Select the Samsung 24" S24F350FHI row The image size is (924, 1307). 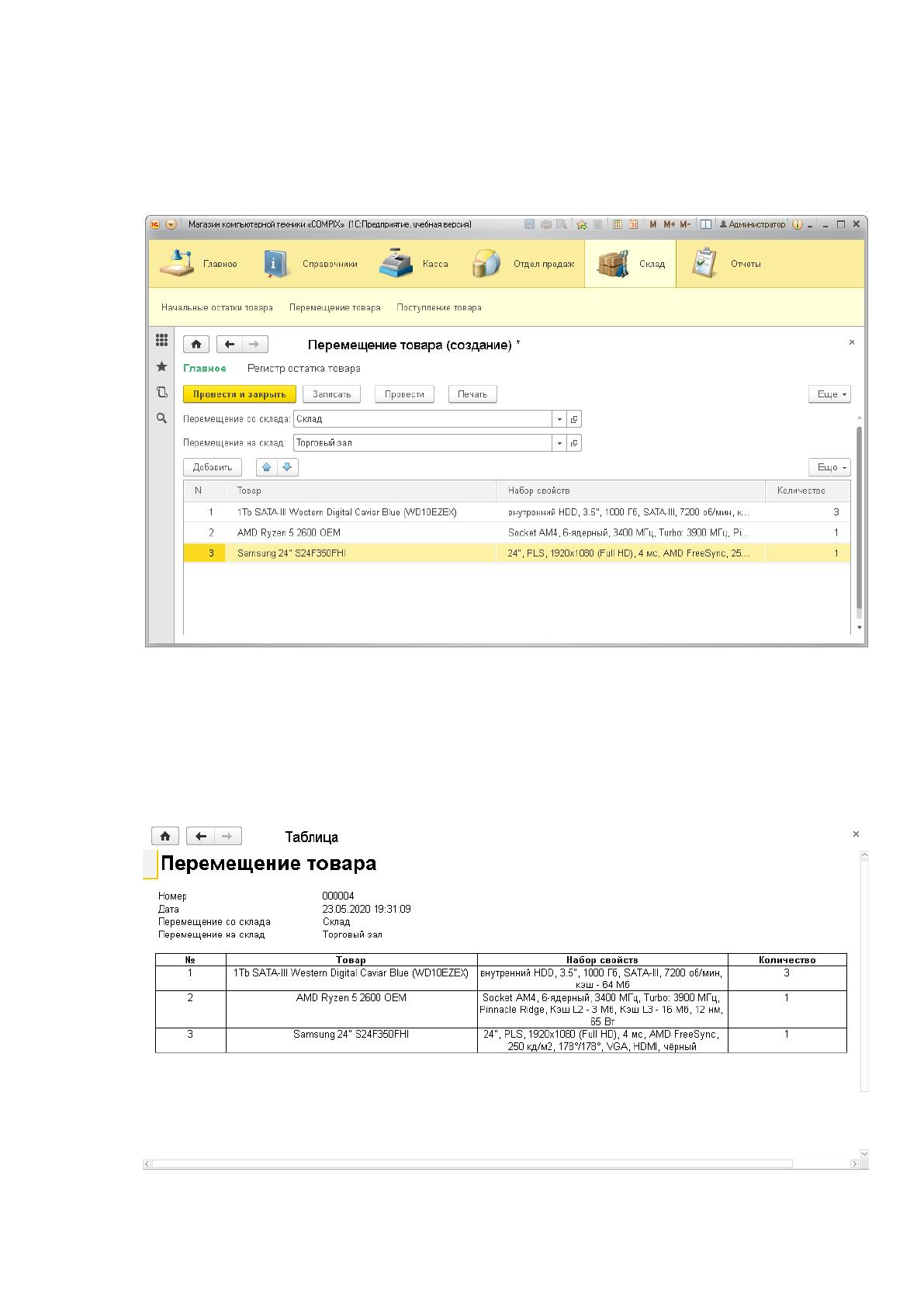pyautogui.click(x=517, y=553)
